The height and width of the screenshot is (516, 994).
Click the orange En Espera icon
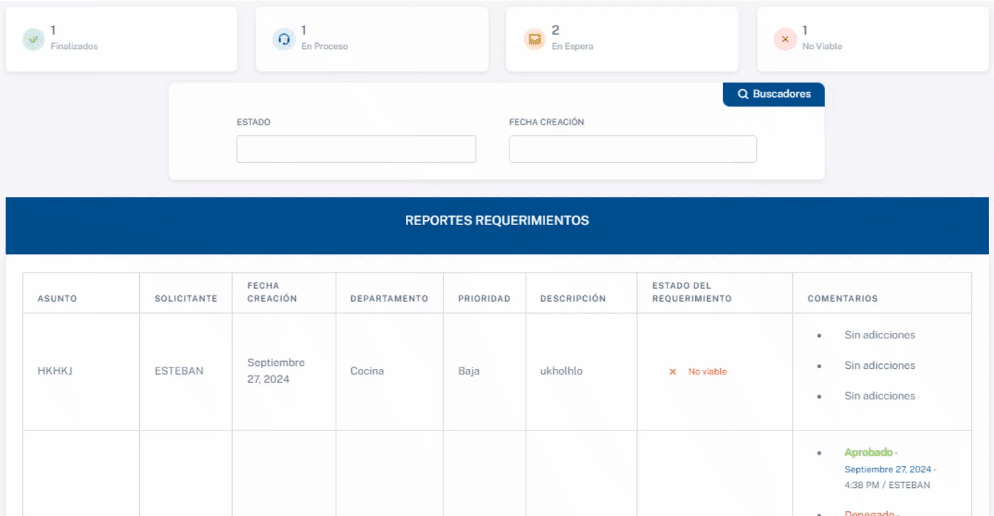click(534, 39)
